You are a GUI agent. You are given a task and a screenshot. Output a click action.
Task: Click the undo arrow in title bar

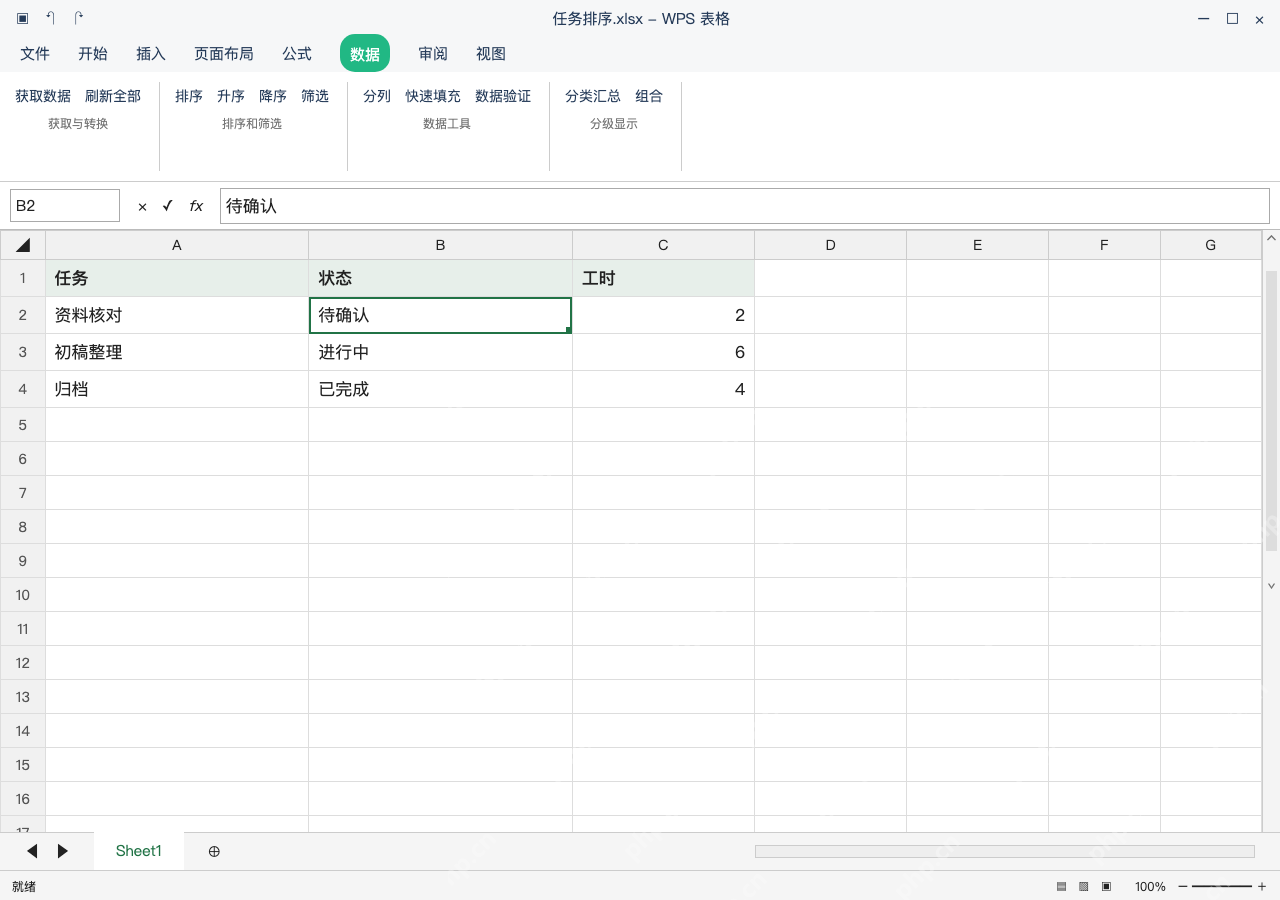point(50,18)
